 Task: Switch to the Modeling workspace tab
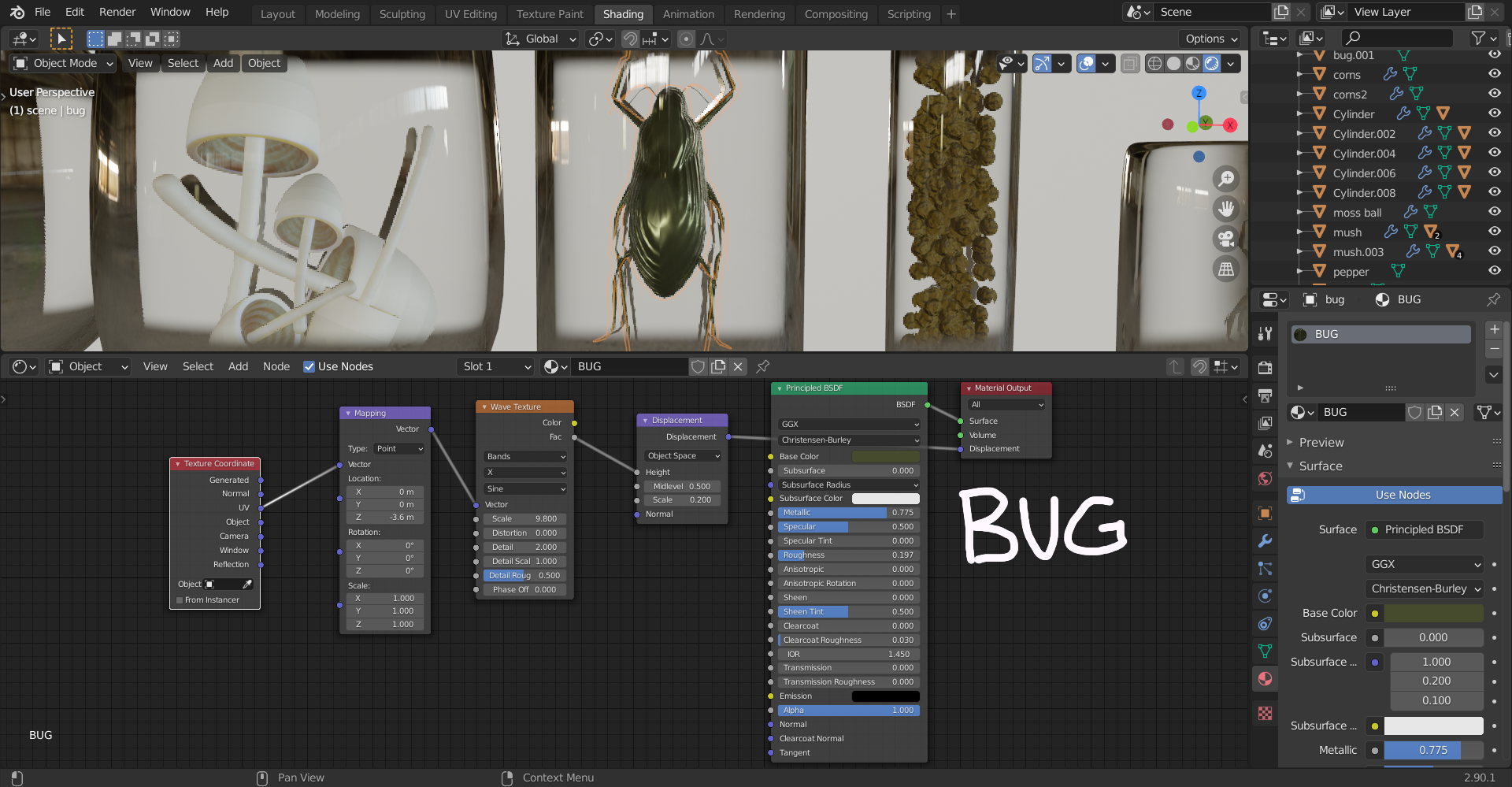(x=337, y=14)
